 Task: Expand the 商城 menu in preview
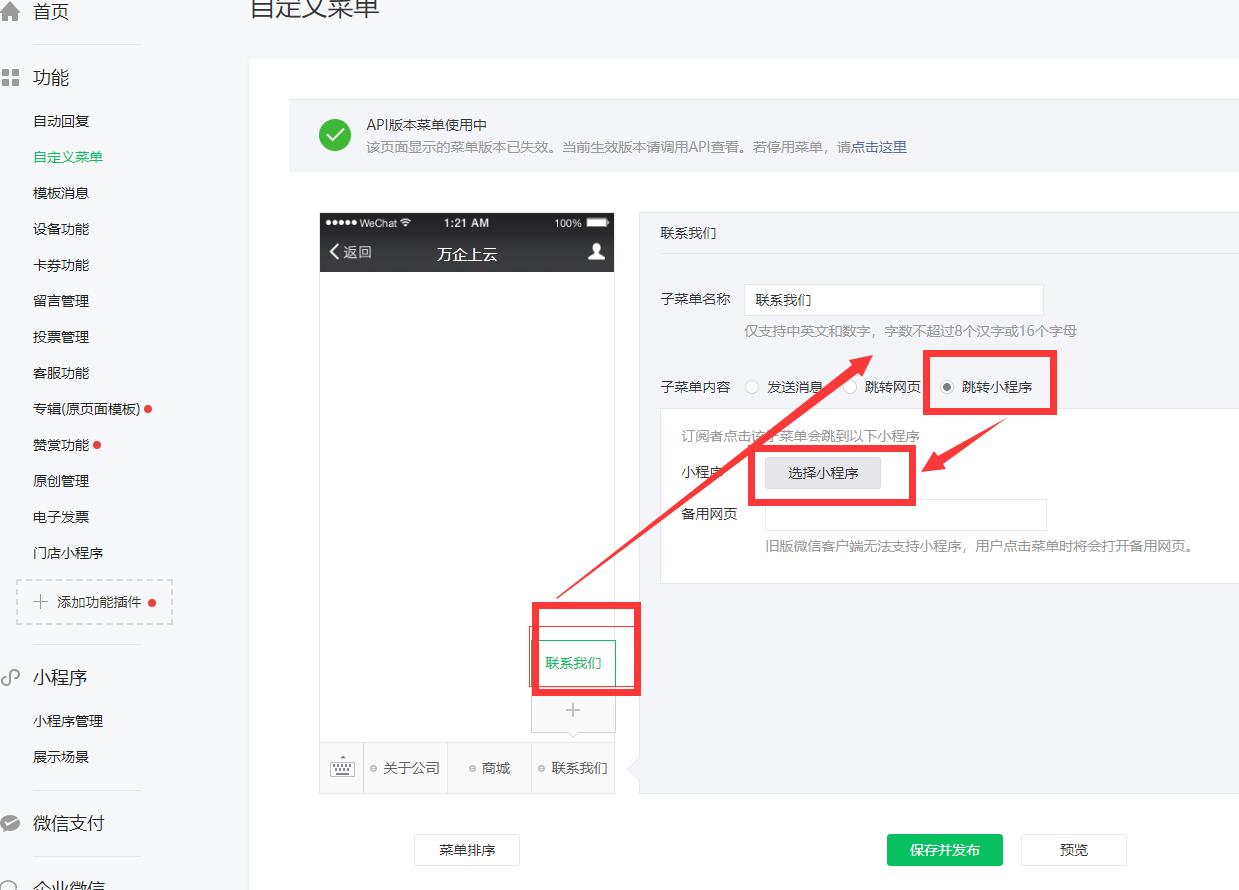click(x=490, y=768)
